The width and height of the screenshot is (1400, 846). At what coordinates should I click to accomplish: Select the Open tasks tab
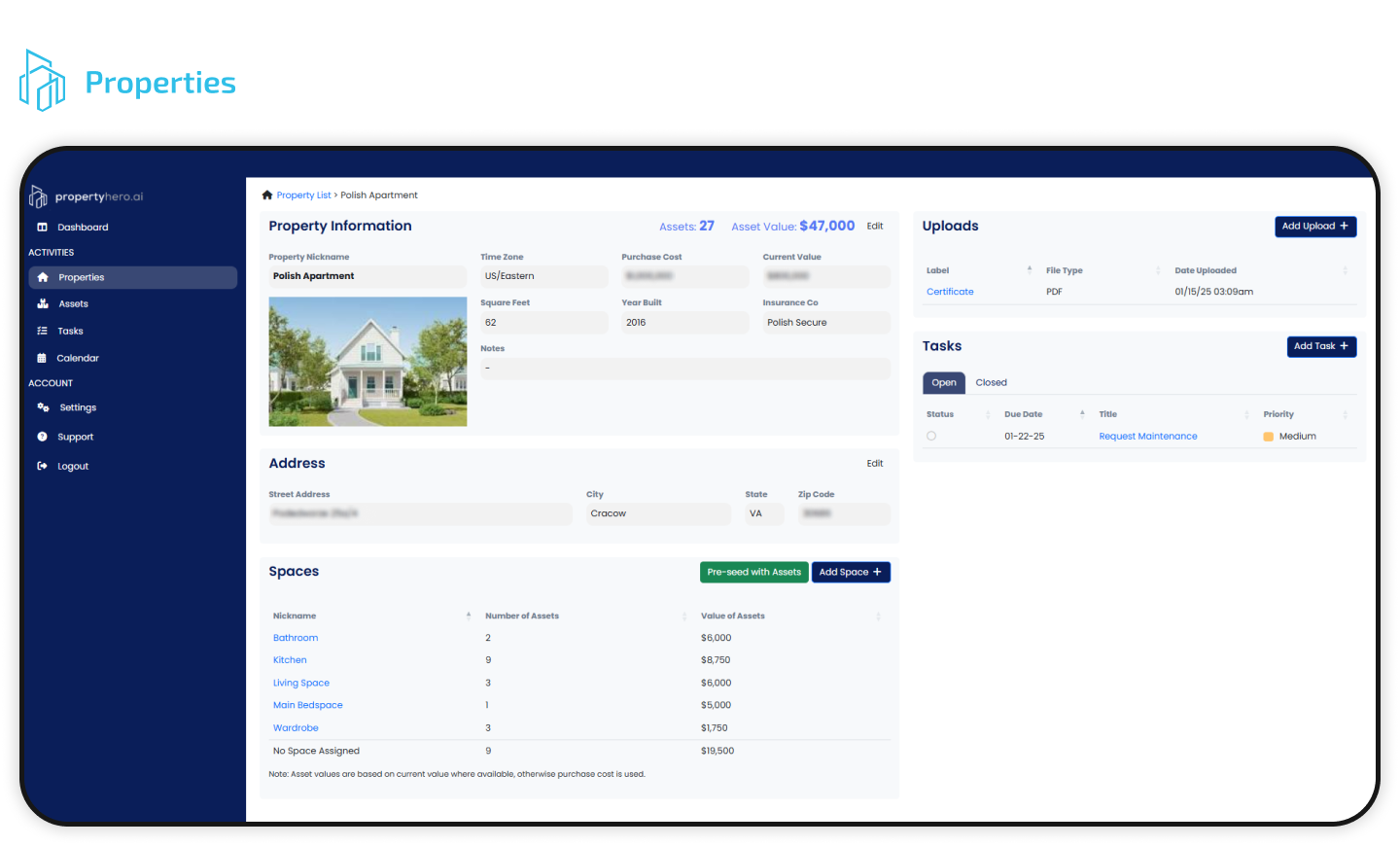(x=943, y=383)
